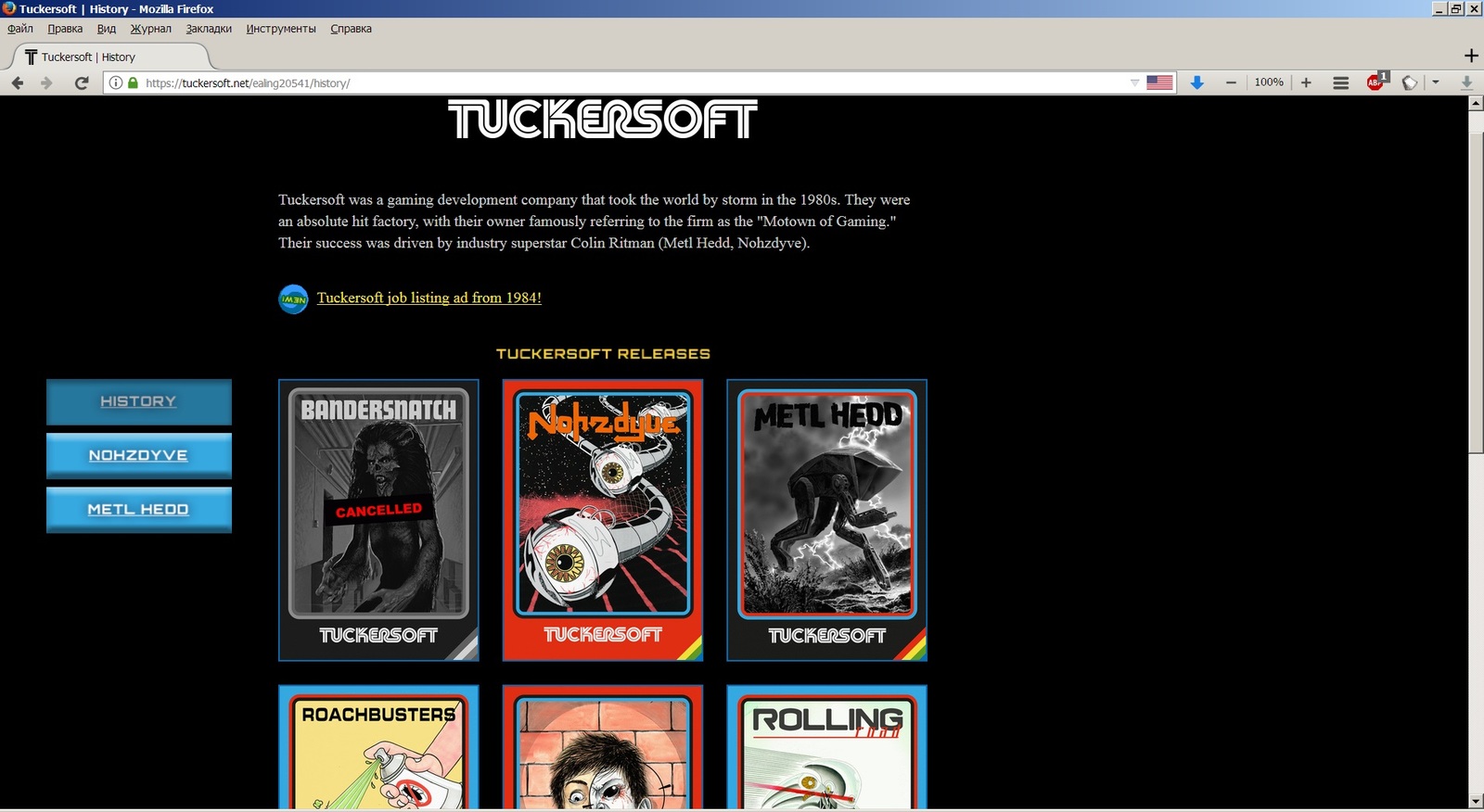Reload the current page
Viewport: 1484px width, 812px height.
pos(82,82)
